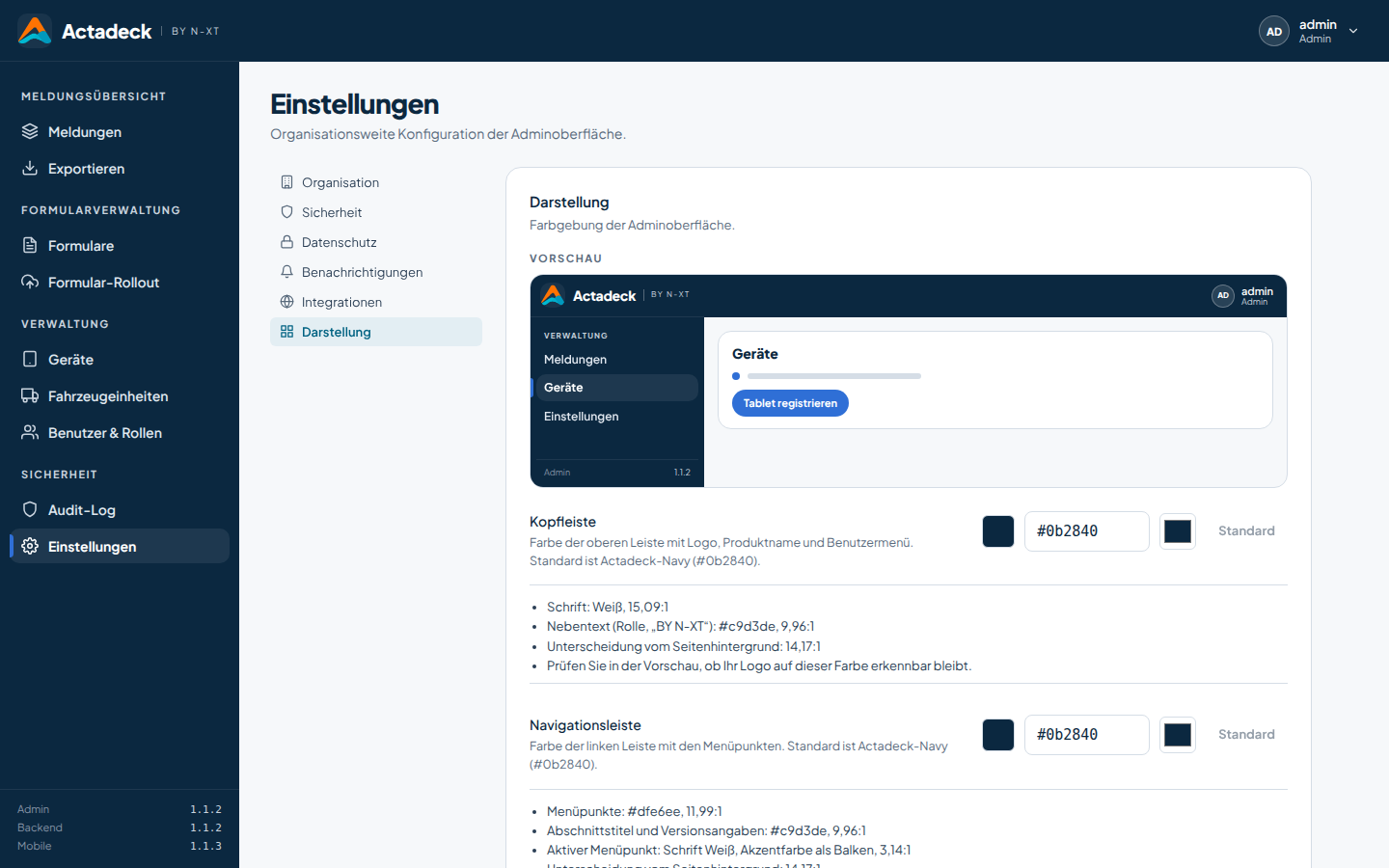
Task: Open Meldungen via its layers icon
Action: pos(30,131)
